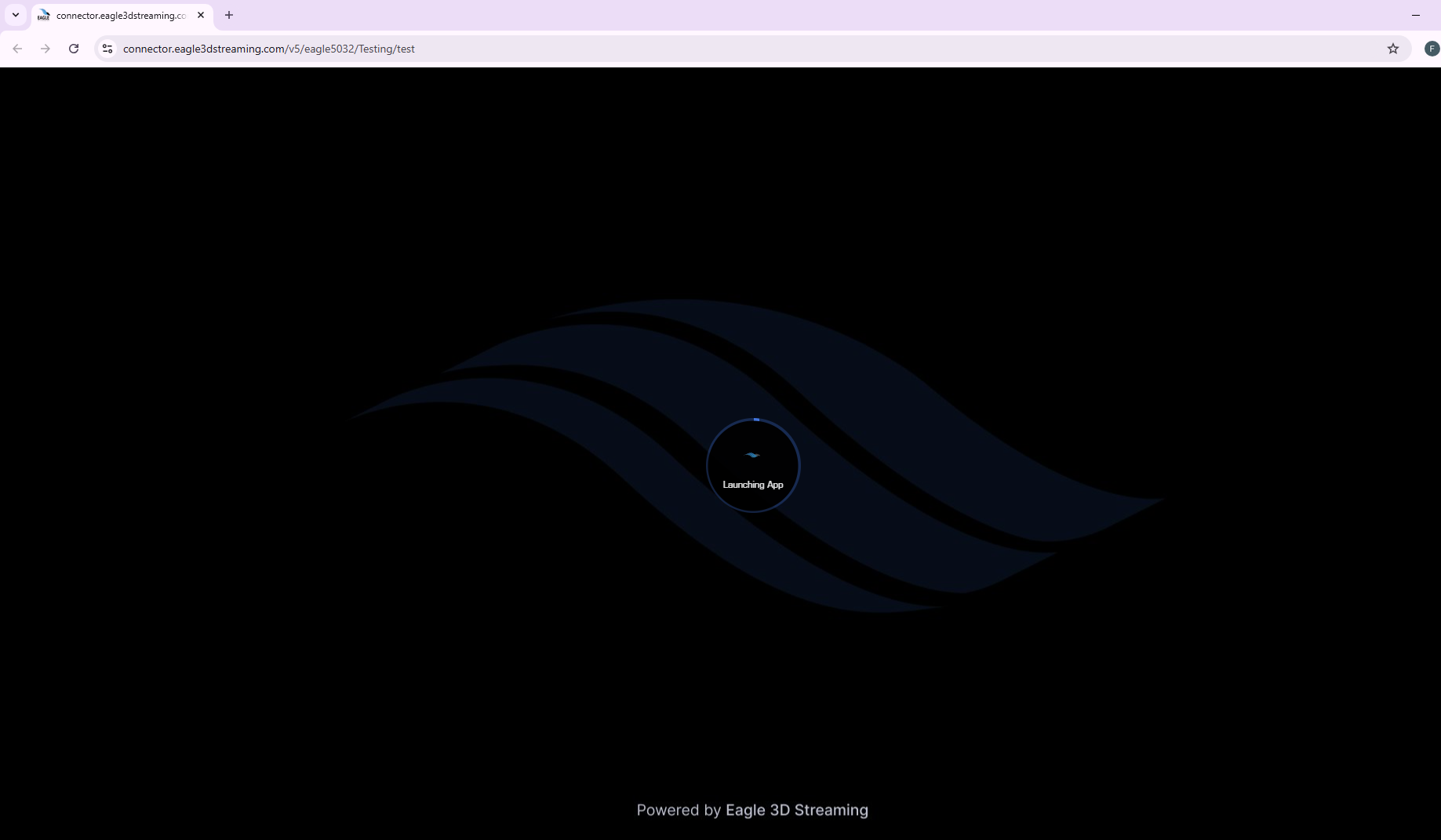Click the Eagle favicon on the browser tab
The height and width of the screenshot is (840, 1441).
point(44,15)
